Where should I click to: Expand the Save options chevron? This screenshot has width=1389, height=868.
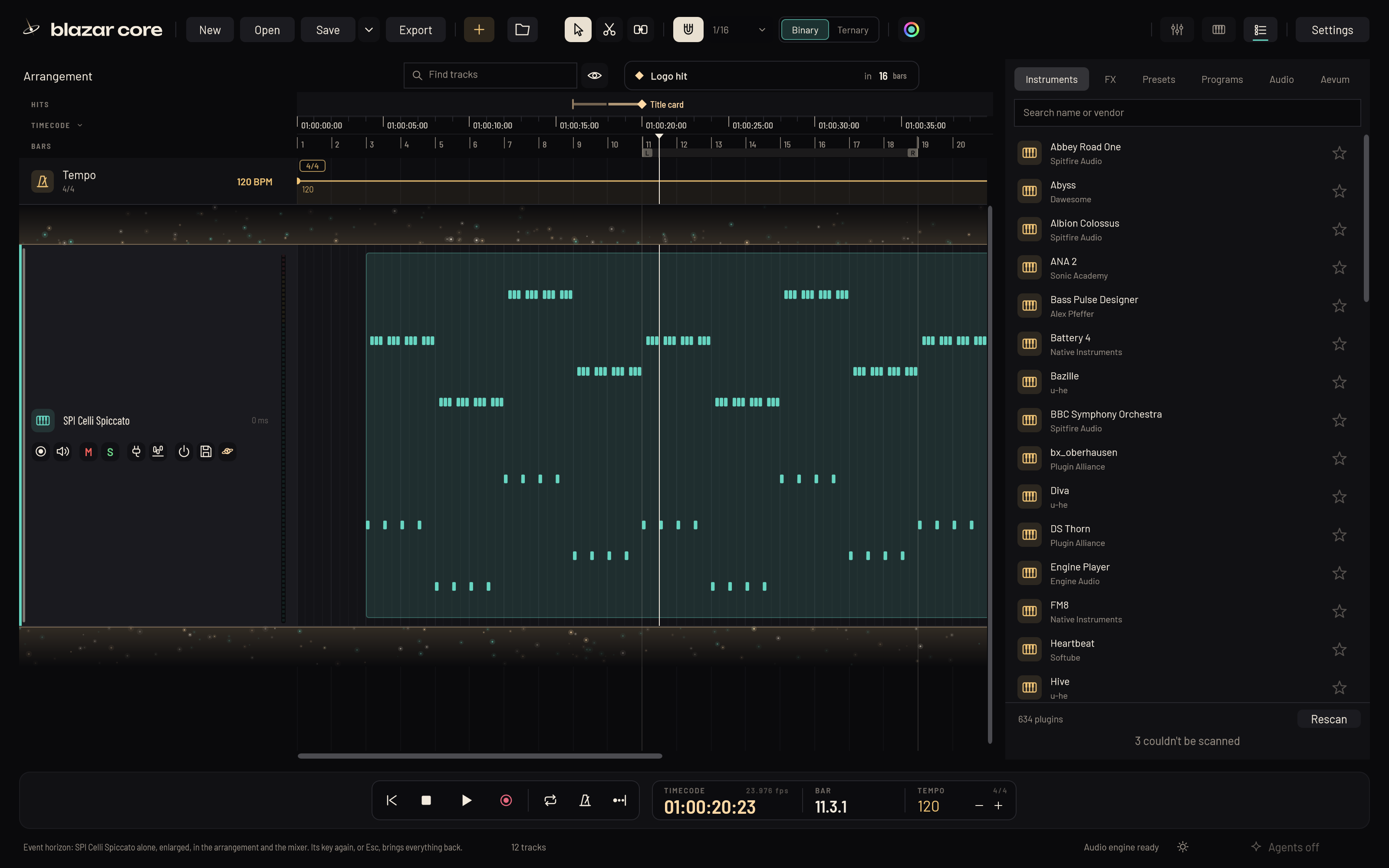[369, 30]
